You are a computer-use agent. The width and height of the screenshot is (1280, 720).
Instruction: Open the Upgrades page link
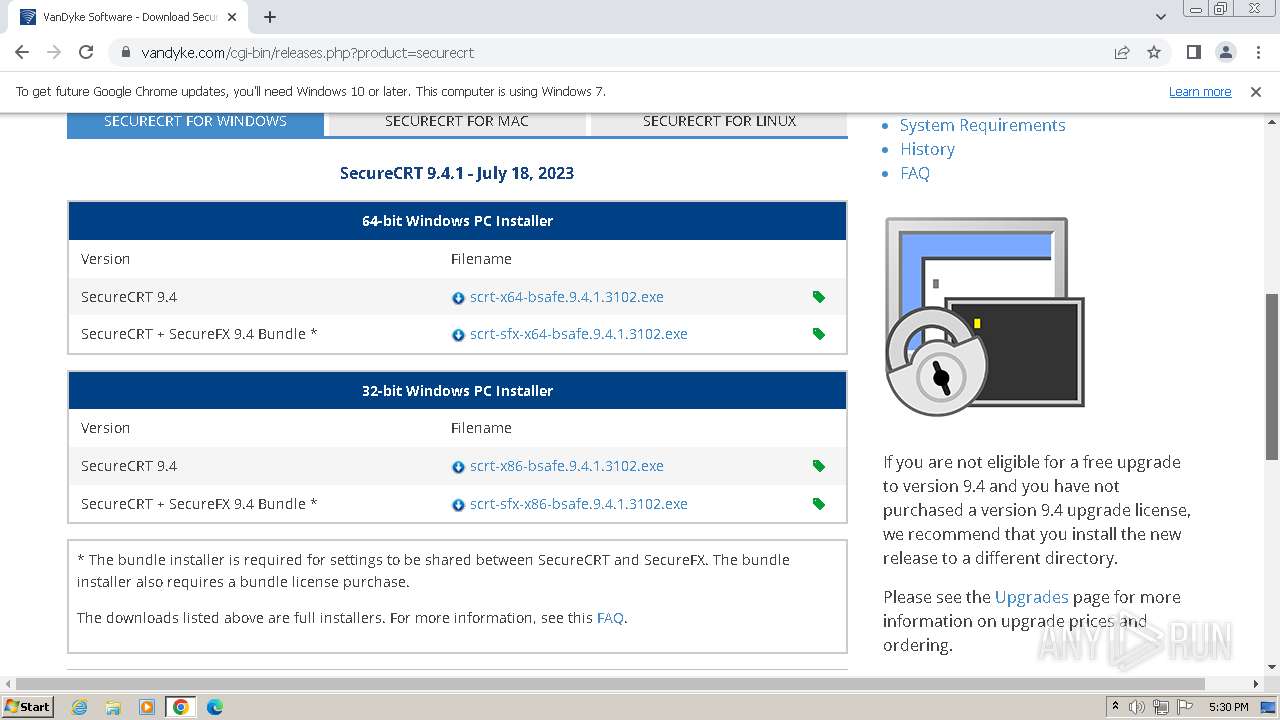click(x=1031, y=597)
